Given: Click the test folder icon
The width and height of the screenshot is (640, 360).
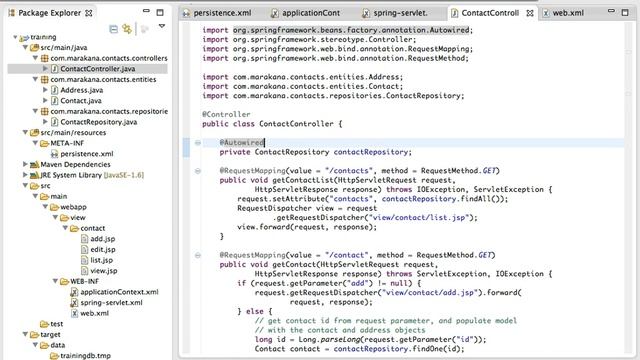Looking at the screenshot, I should tap(44, 324).
